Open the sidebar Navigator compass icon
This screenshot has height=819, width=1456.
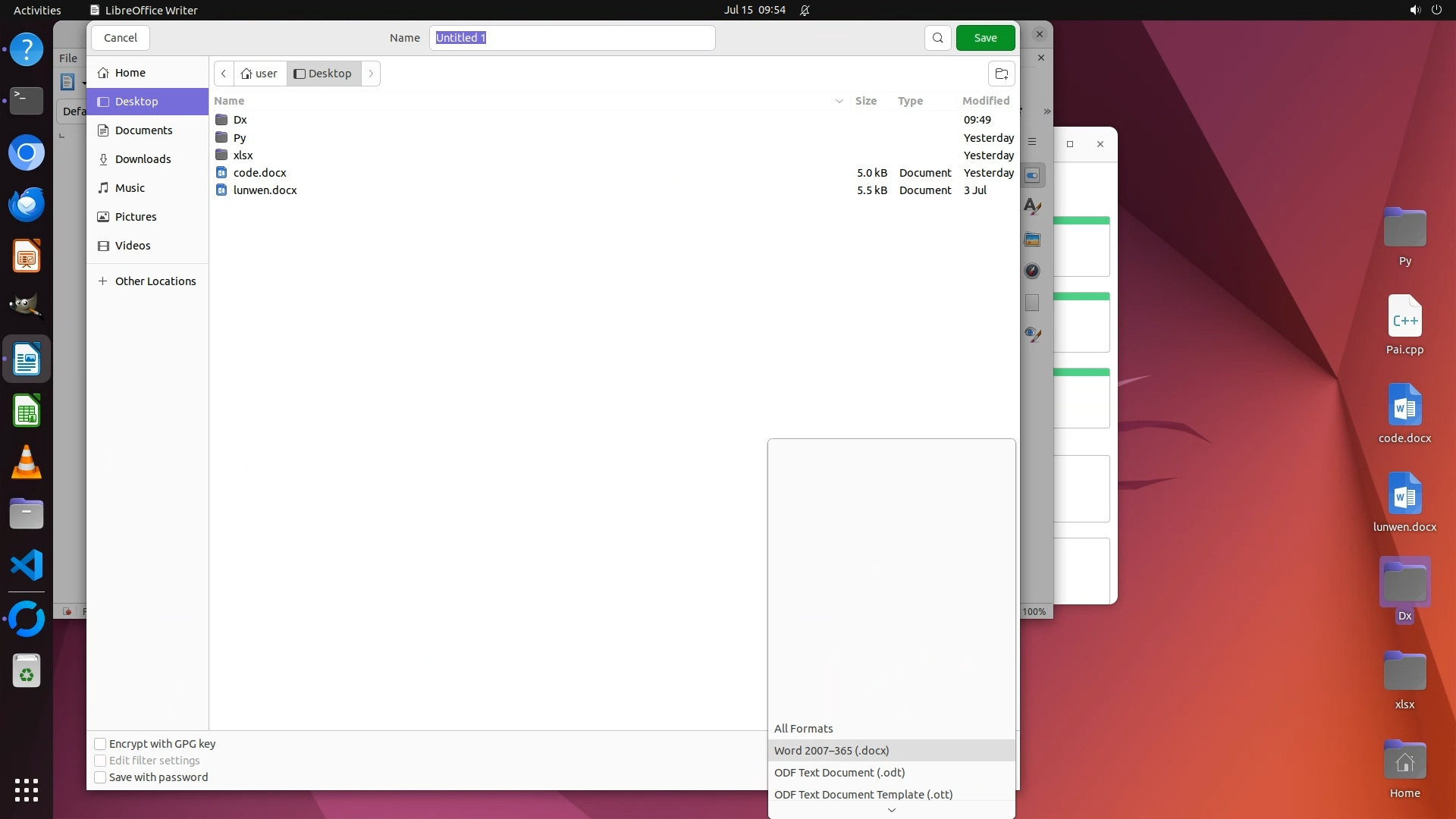[x=1032, y=271]
